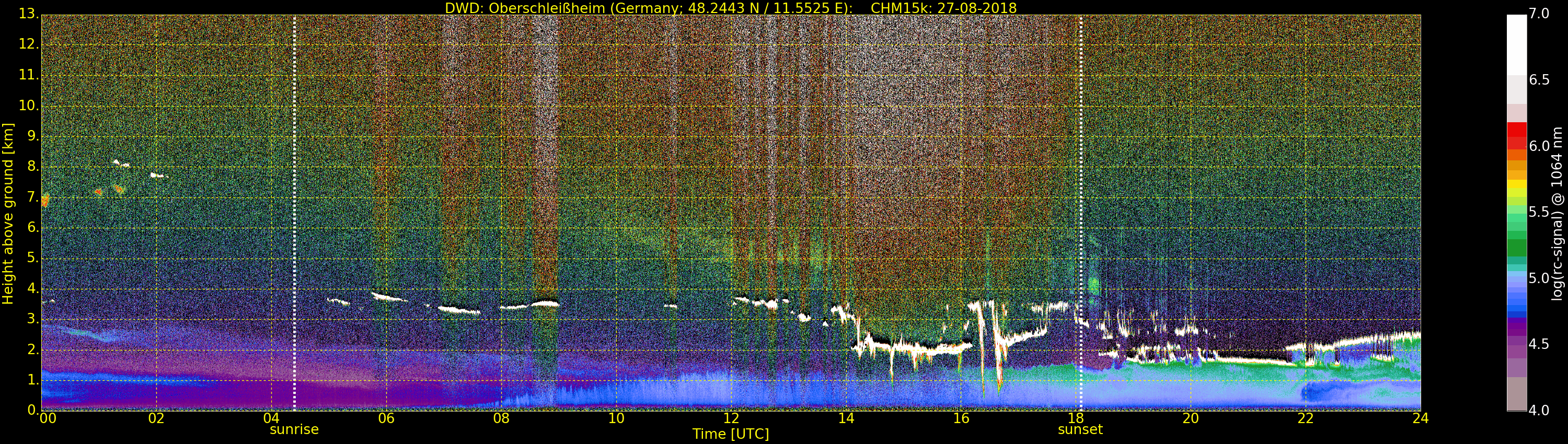Click the '6.' height axis tick label

coord(33,227)
